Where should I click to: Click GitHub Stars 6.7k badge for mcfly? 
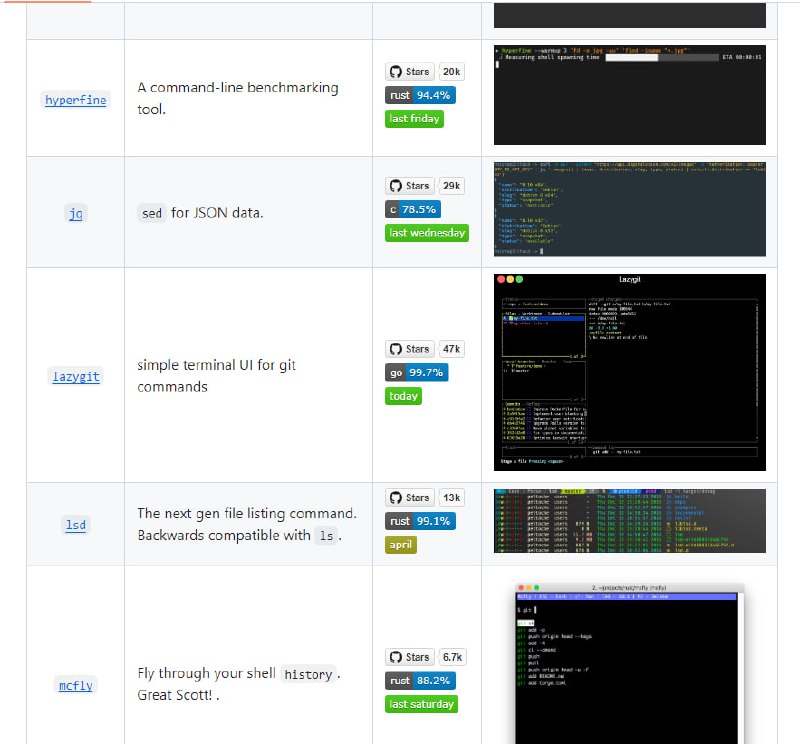point(425,657)
